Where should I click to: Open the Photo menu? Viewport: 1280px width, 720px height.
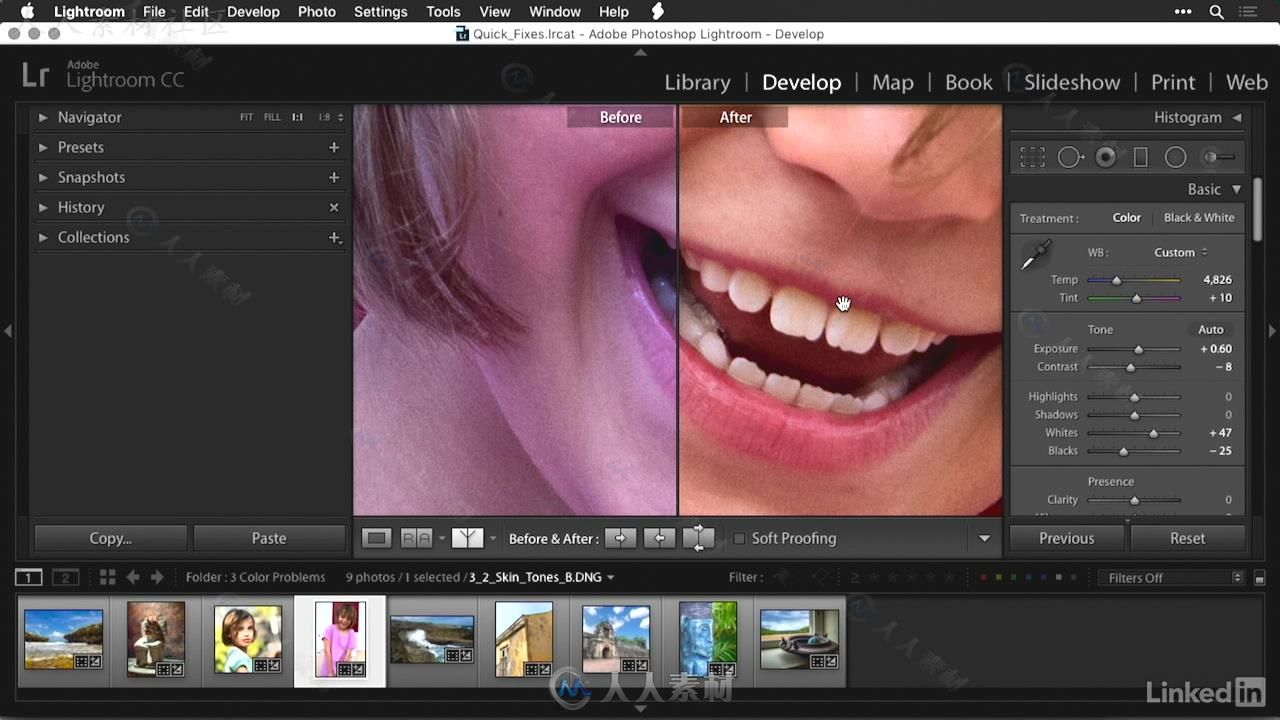pyautogui.click(x=316, y=12)
